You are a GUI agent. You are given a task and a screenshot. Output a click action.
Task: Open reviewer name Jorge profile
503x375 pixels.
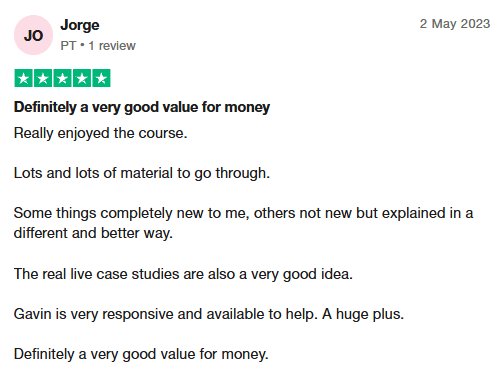pyautogui.click(x=80, y=25)
